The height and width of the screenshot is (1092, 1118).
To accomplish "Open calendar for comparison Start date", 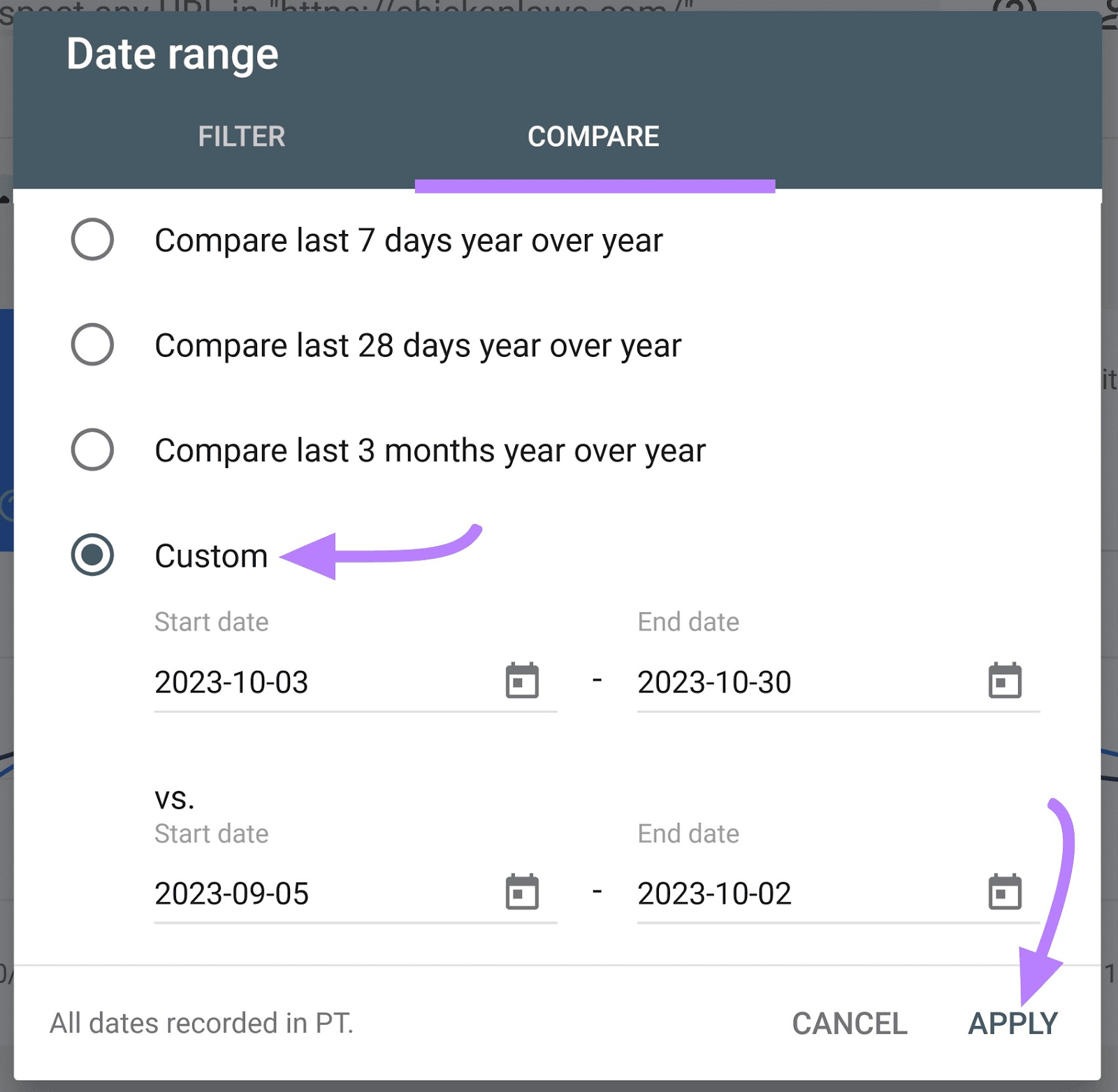I will [x=522, y=892].
